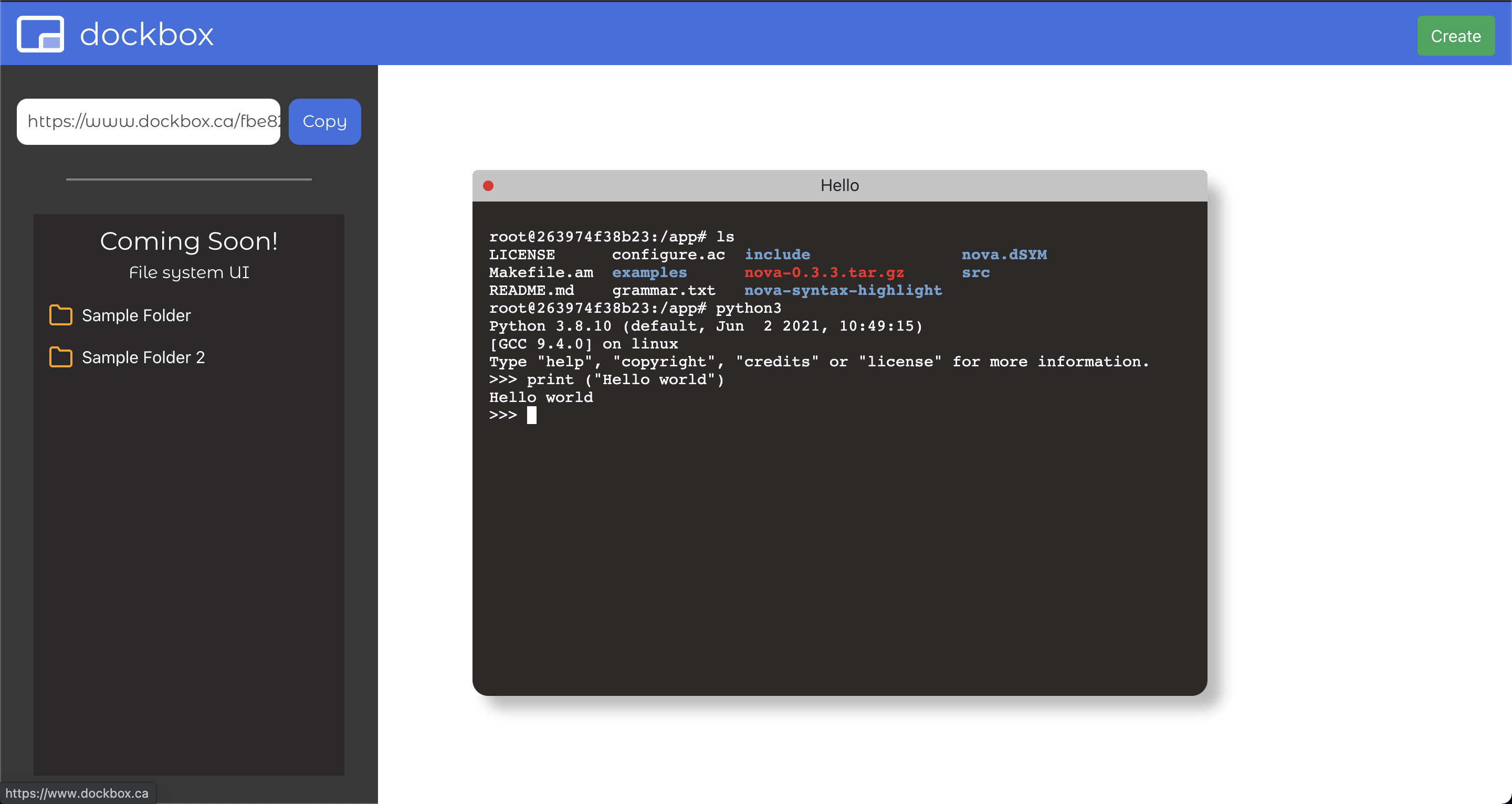The image size is (1512, 804).
Task: Click the print ("Hello world") line
Action: [606, 380]
